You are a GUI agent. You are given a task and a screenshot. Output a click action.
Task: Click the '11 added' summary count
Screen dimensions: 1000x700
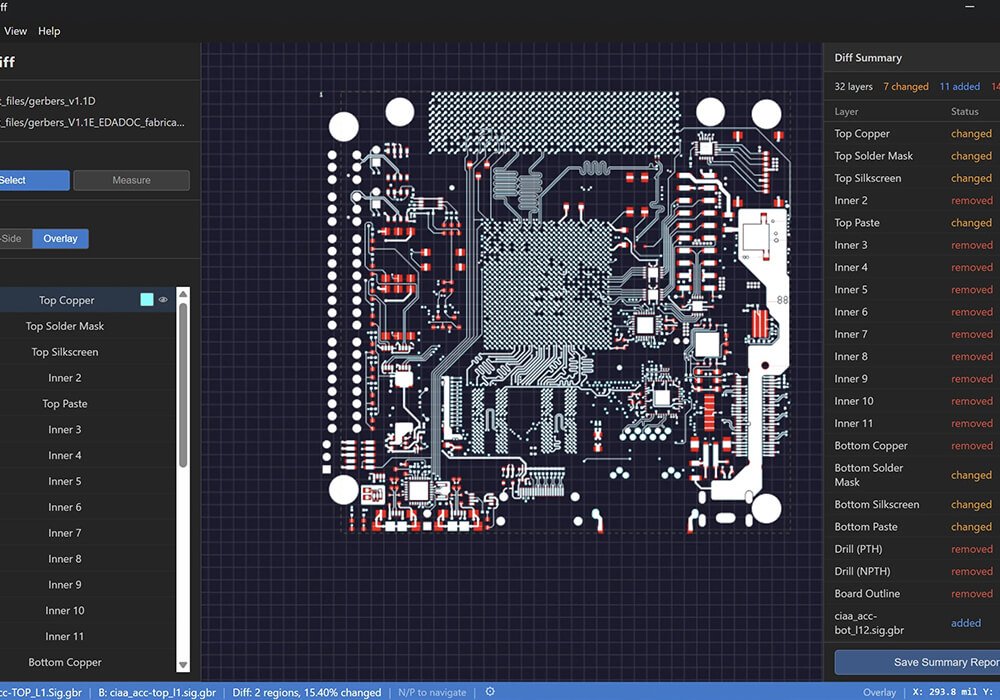coord(960,87)
